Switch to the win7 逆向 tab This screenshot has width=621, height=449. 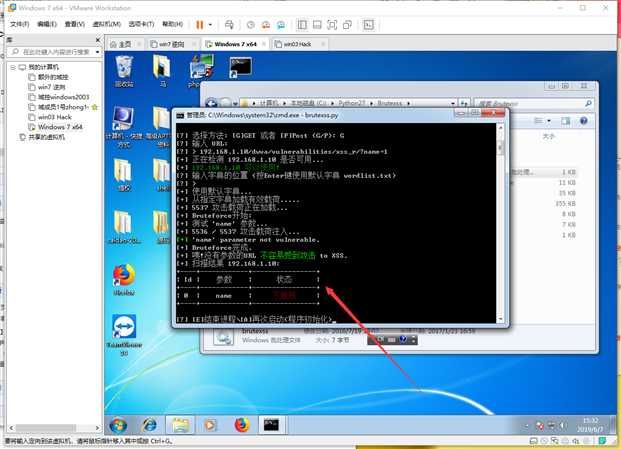[x=171, y=44]
